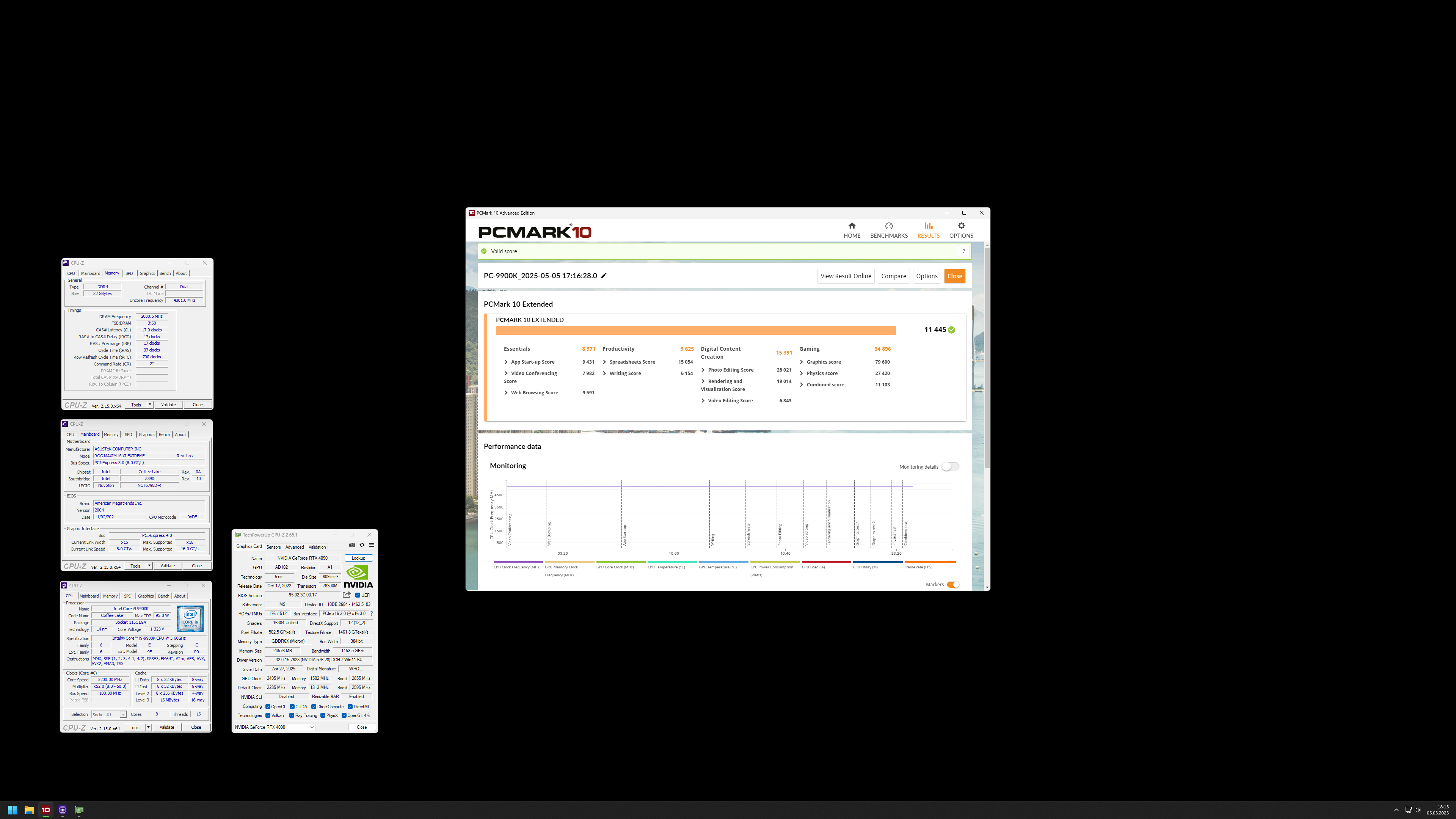Screen dimensions: 1456x819
Task: Click the GPU-Z taskbar icon
Action: pyautogui.click(x=79, y=810)
